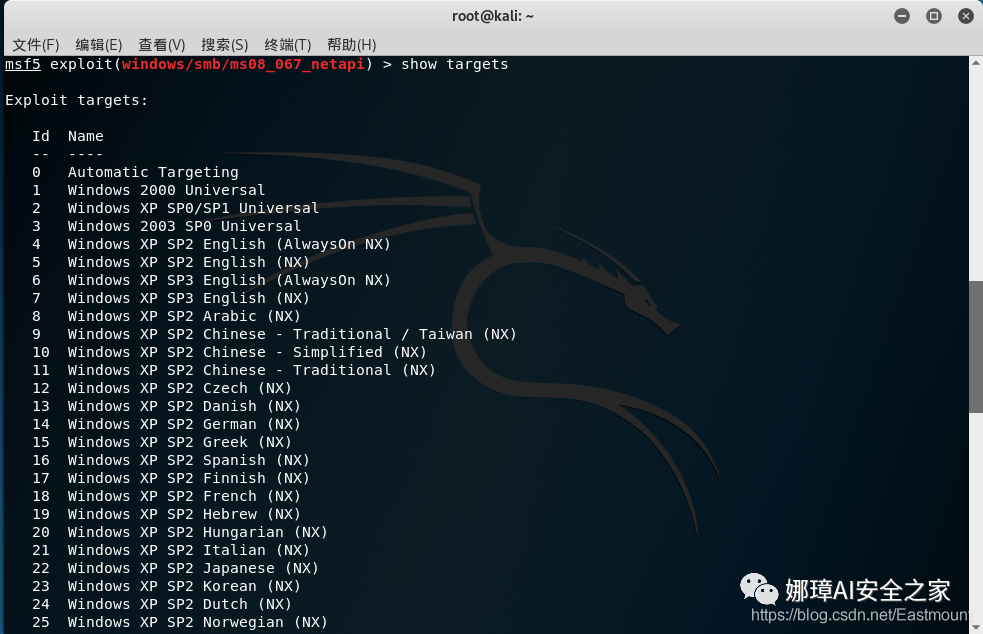Open the 编辑(E) menu
983x634 pixels.
[x=98, y=45]
